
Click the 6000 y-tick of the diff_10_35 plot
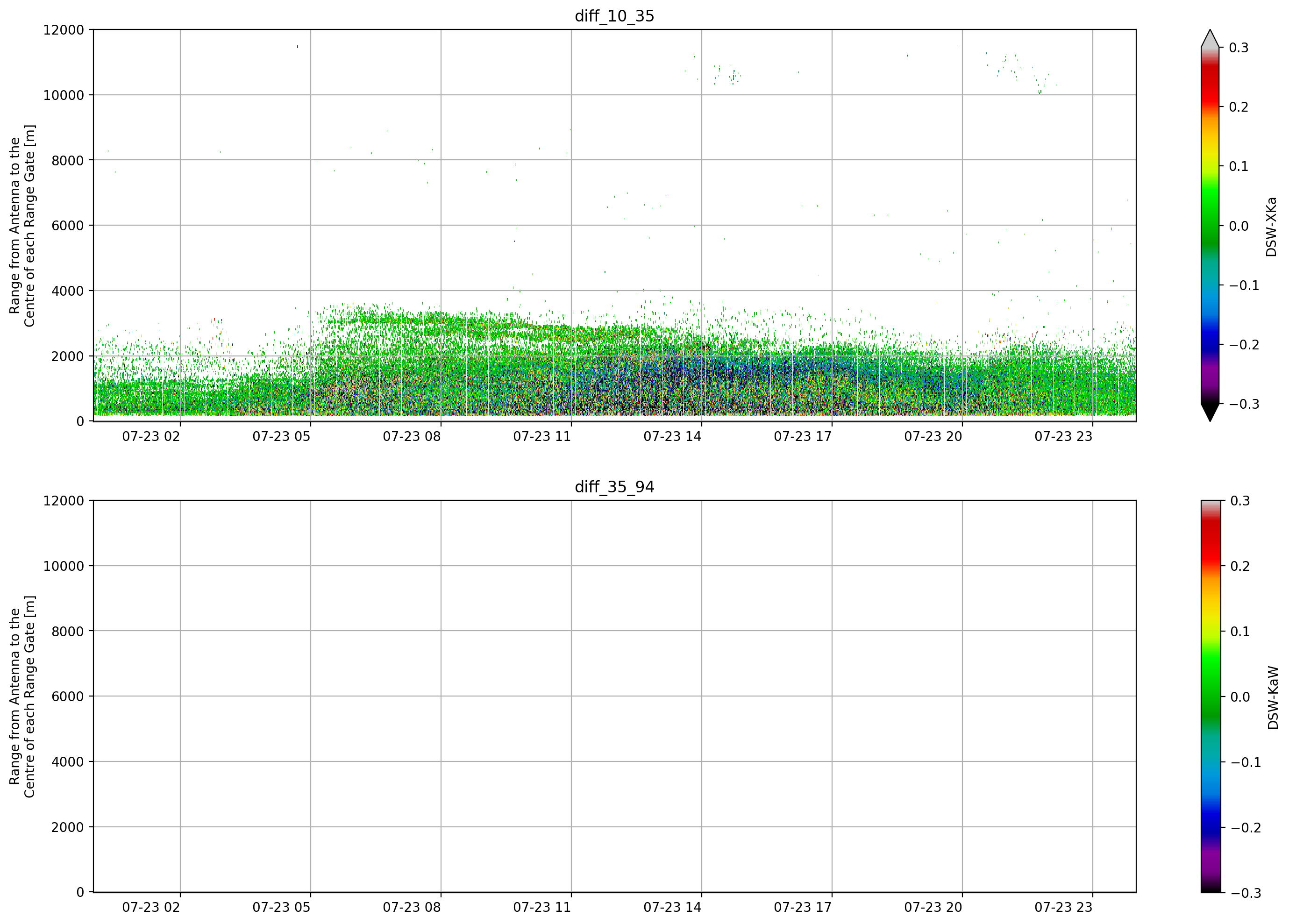click(x=68, y=226)
